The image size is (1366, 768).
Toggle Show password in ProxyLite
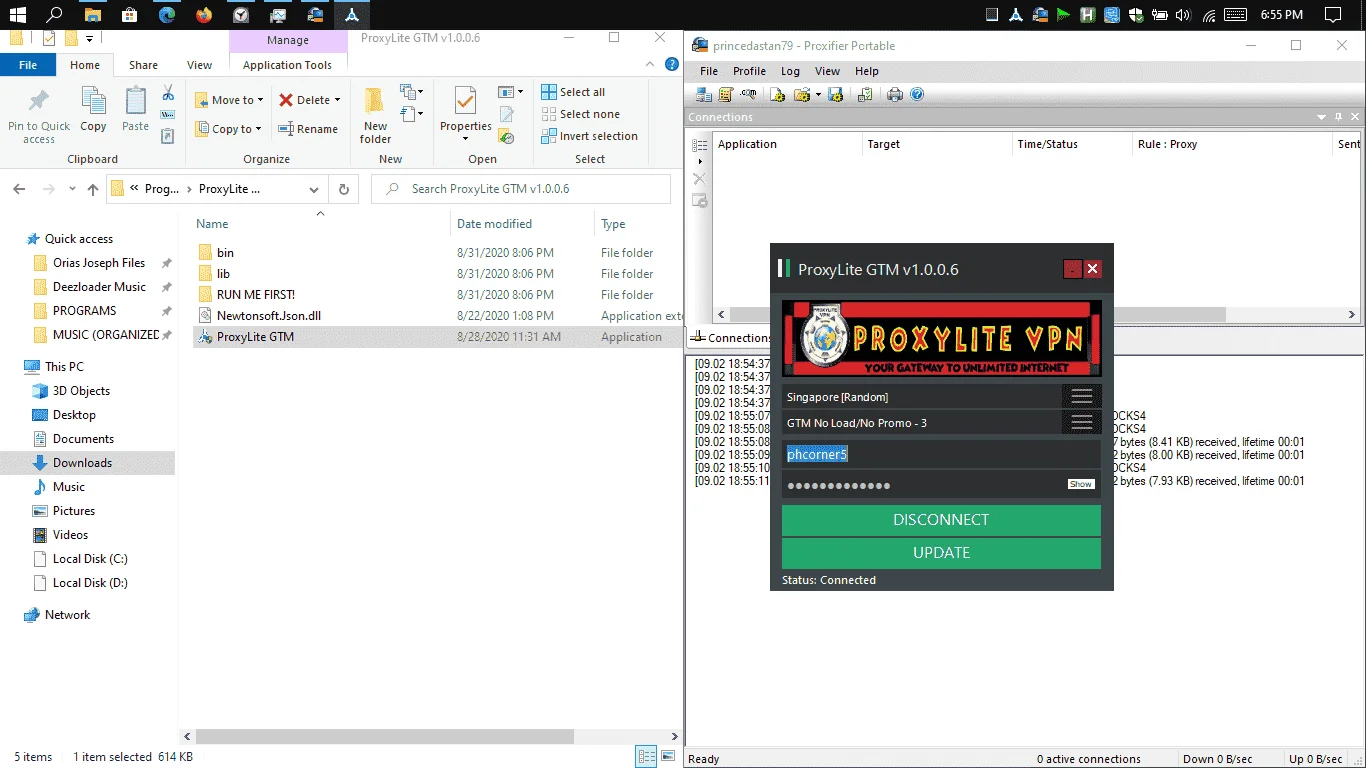[x=1081, y=484]
